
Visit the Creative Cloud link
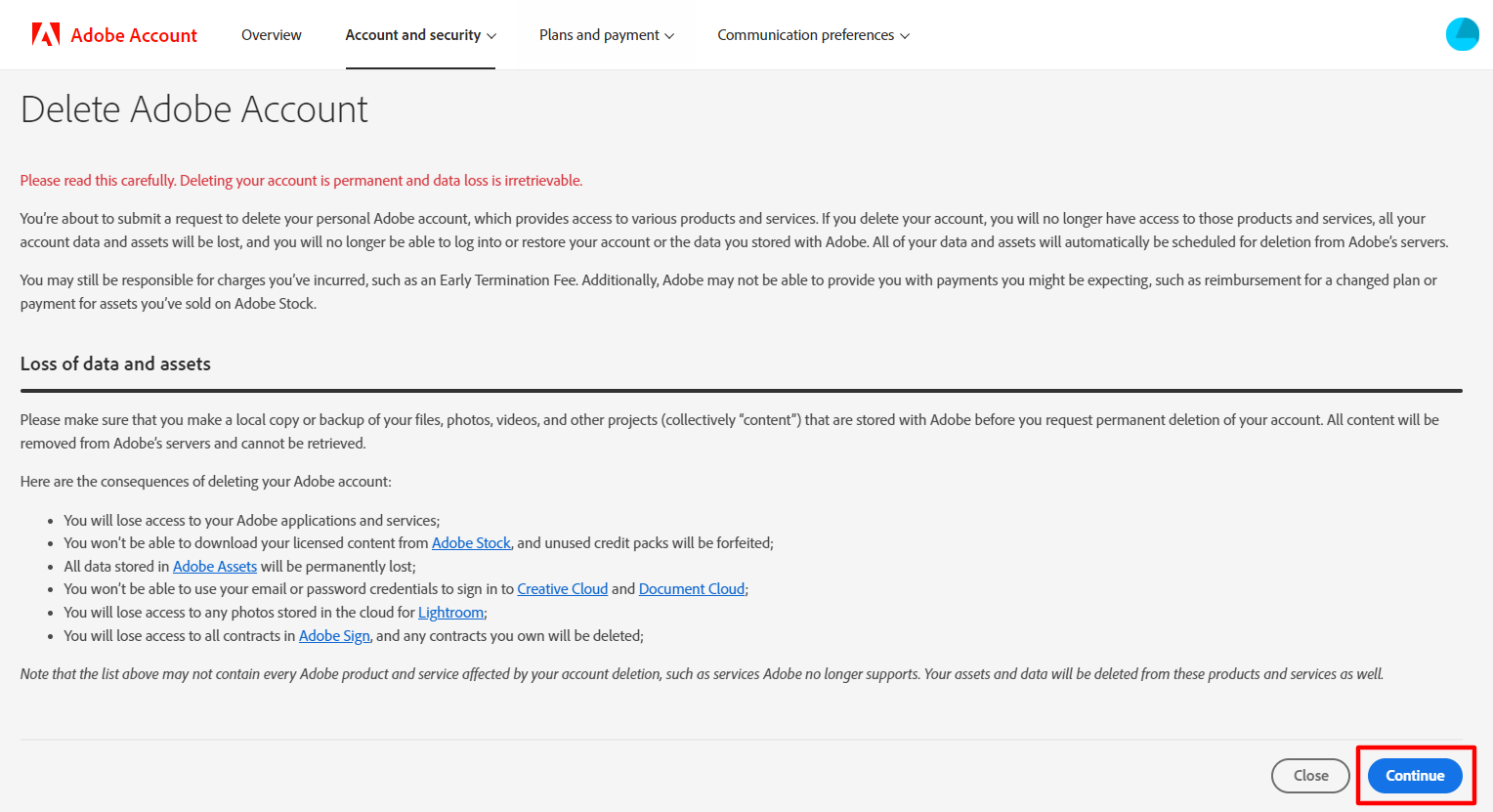[562, 589]
